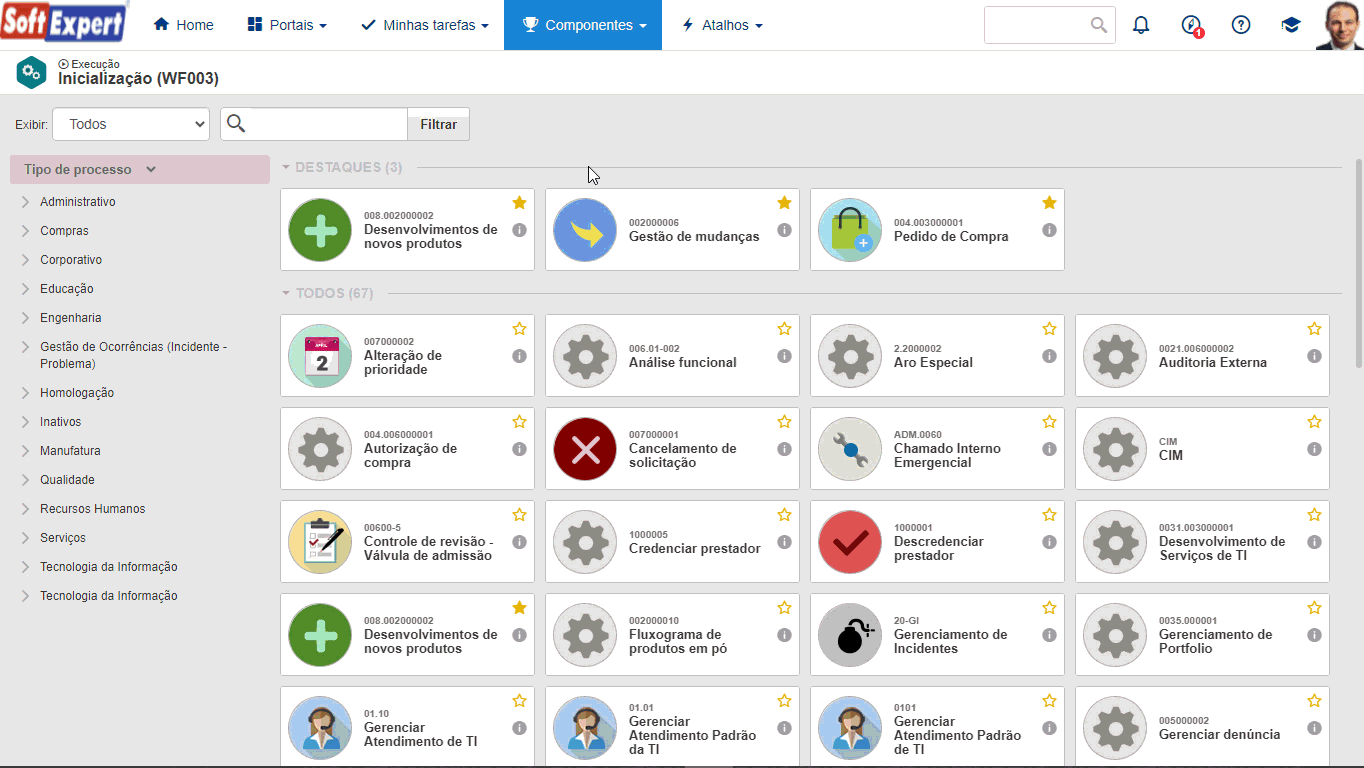
Task: Click the Pedido de Compra shopping bag icon
Action: (850, 230)
